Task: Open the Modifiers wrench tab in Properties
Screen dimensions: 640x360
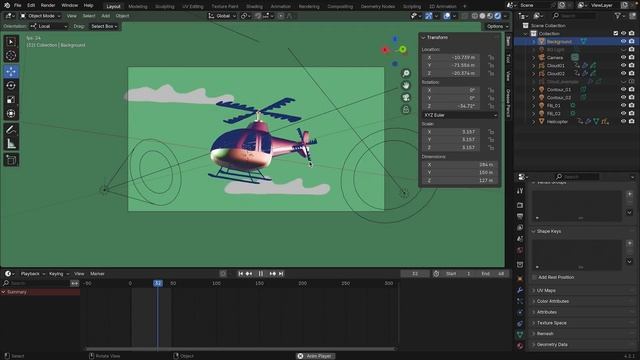Action: (x=520, y=290)
